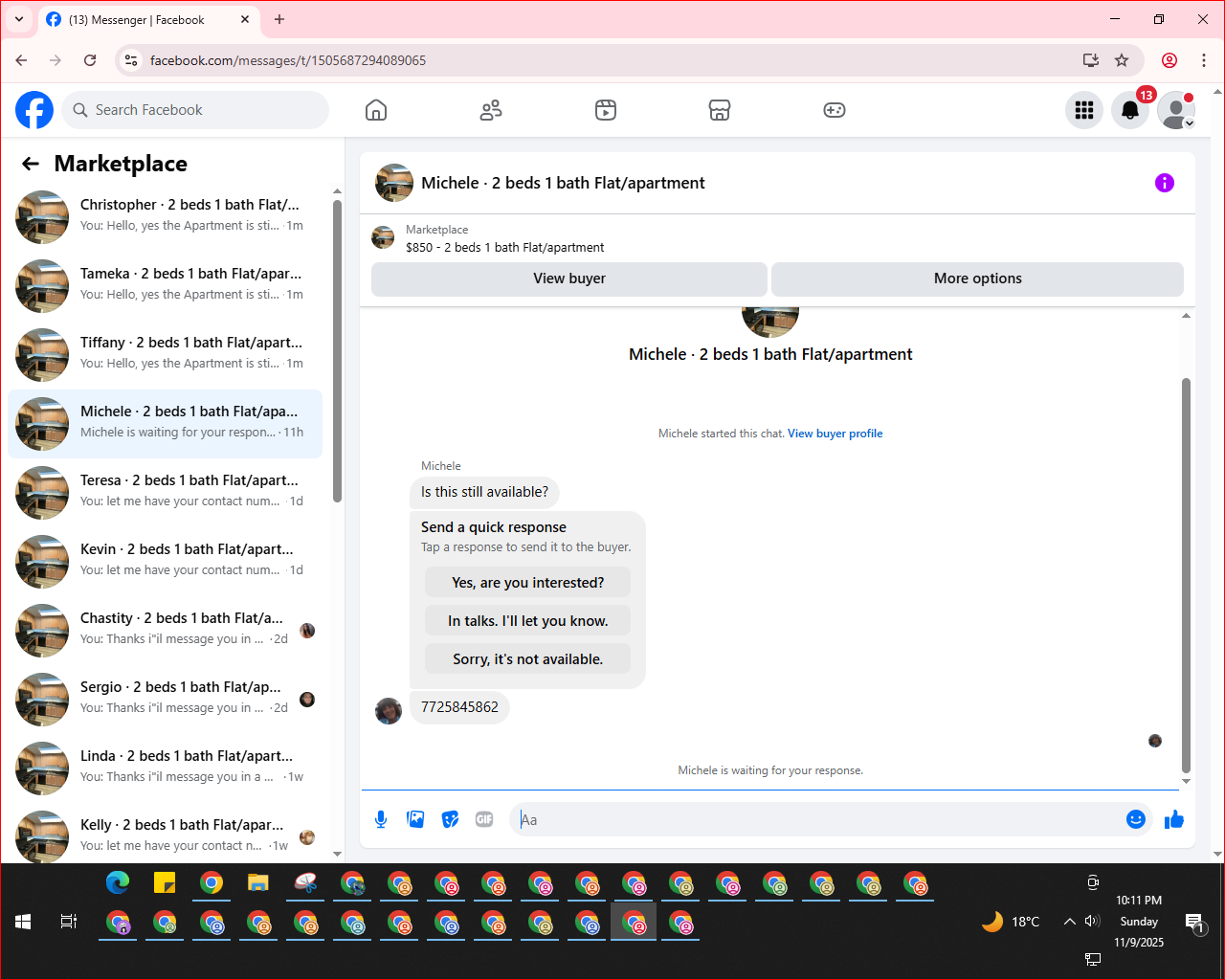Click the conversation list scrollbar
This screenshot has height=980, width=1225.
[337, 350]
